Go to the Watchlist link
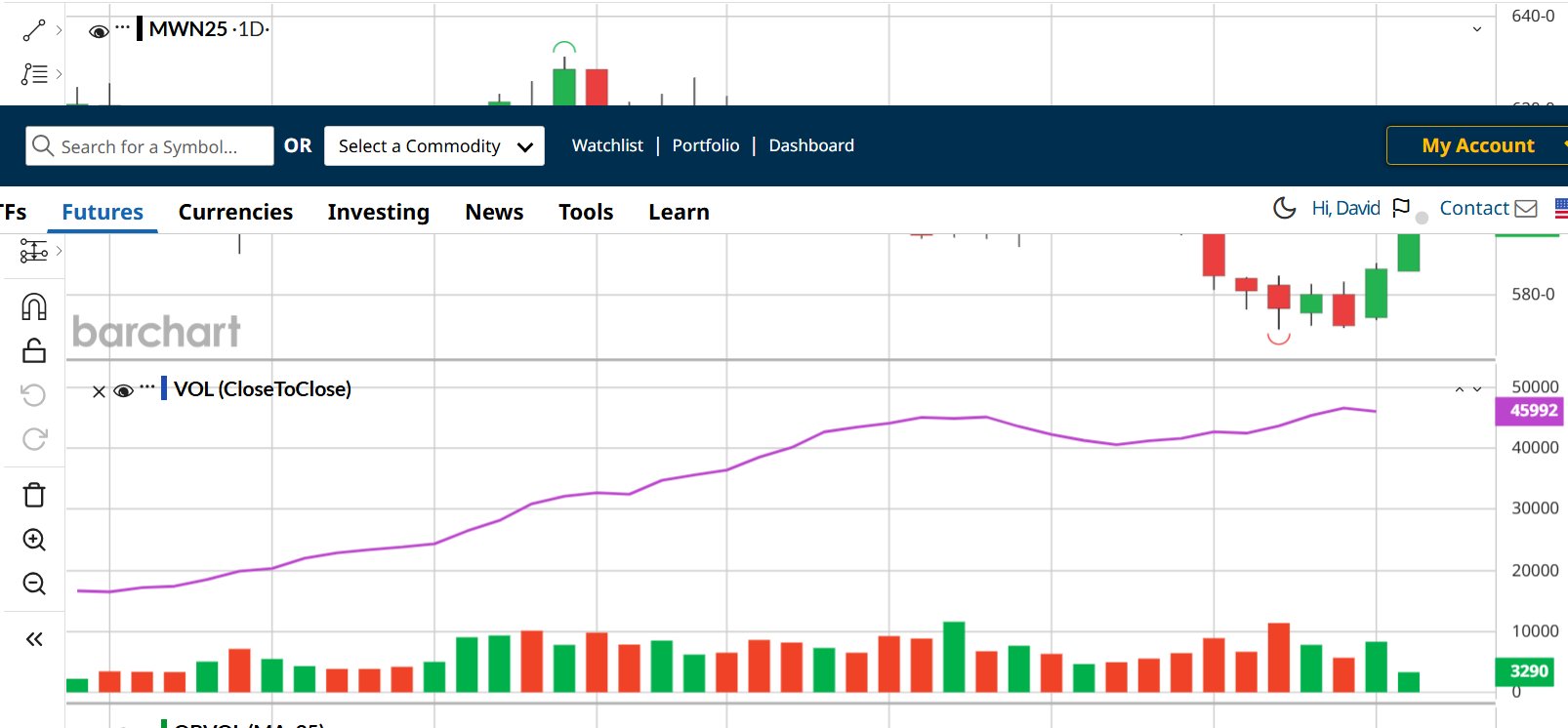The width and height of the screenshot is (1568, 728). coord(607,145)
